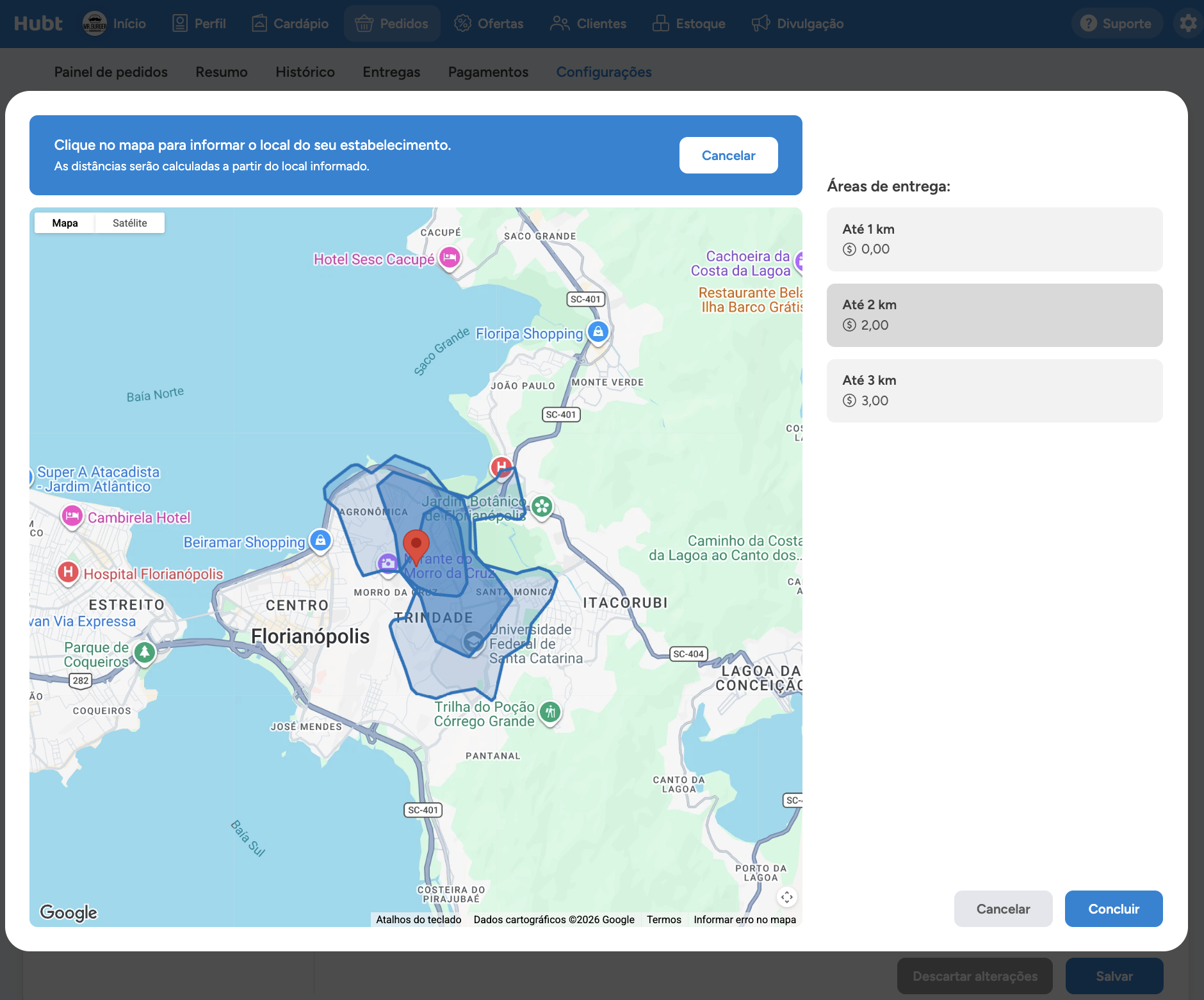Click the Hospital Florianópolis marker icon
Screen dimensions: 1204x1000
pyautogui.click(x=69, y=572)
